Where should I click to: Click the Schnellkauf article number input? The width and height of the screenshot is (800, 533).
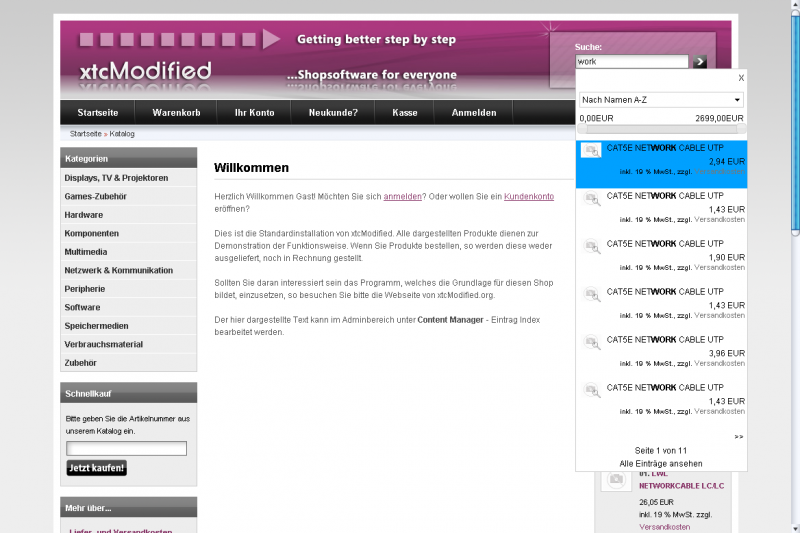pyautogui.click(x=127, y=448)
